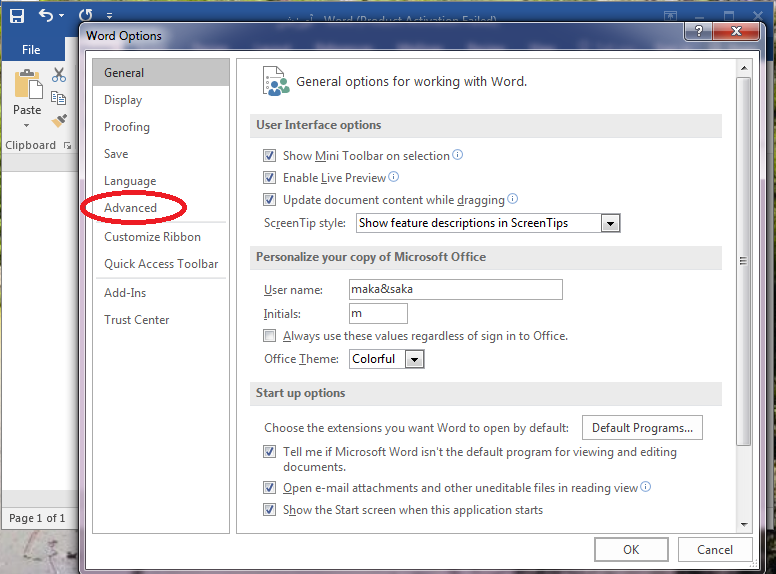Click the options scrollbar up arrow

pos(744,68)
